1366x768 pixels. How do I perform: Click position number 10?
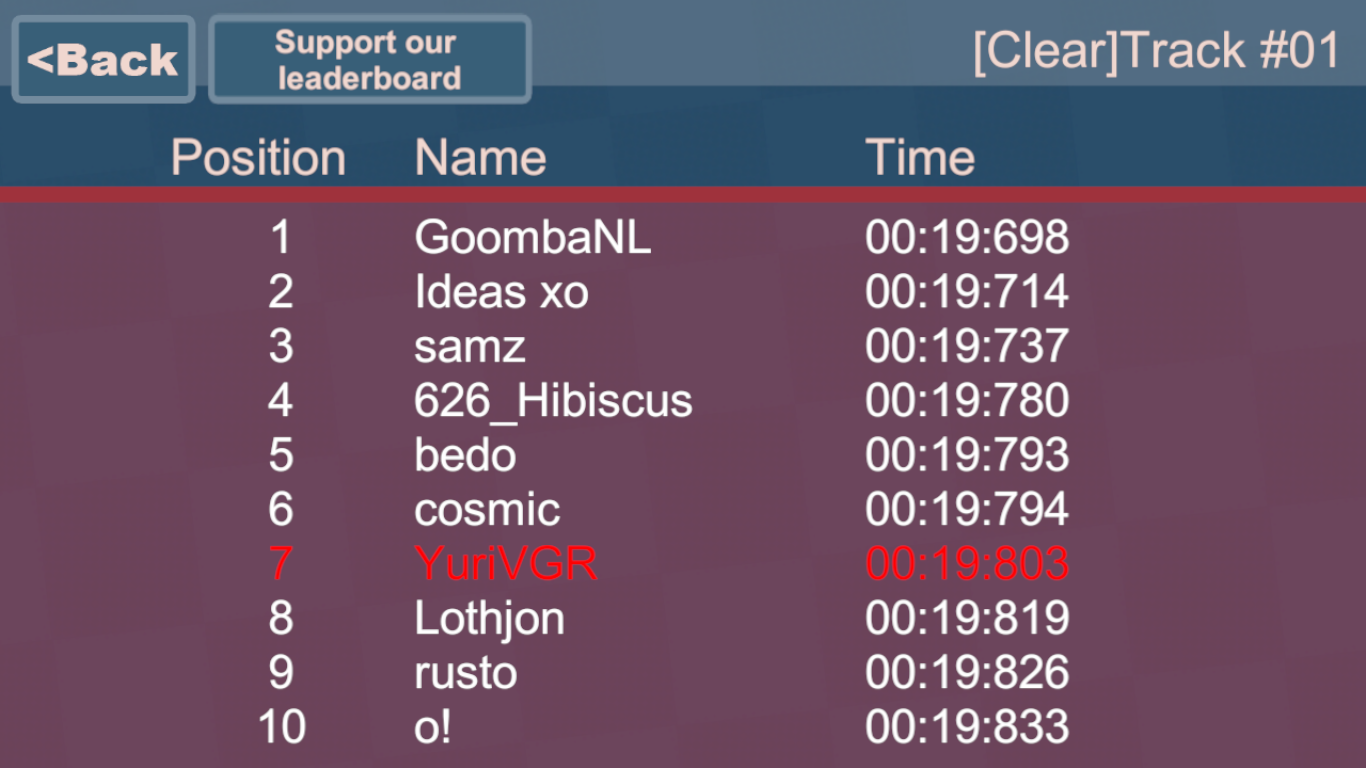tap(281, 727)
